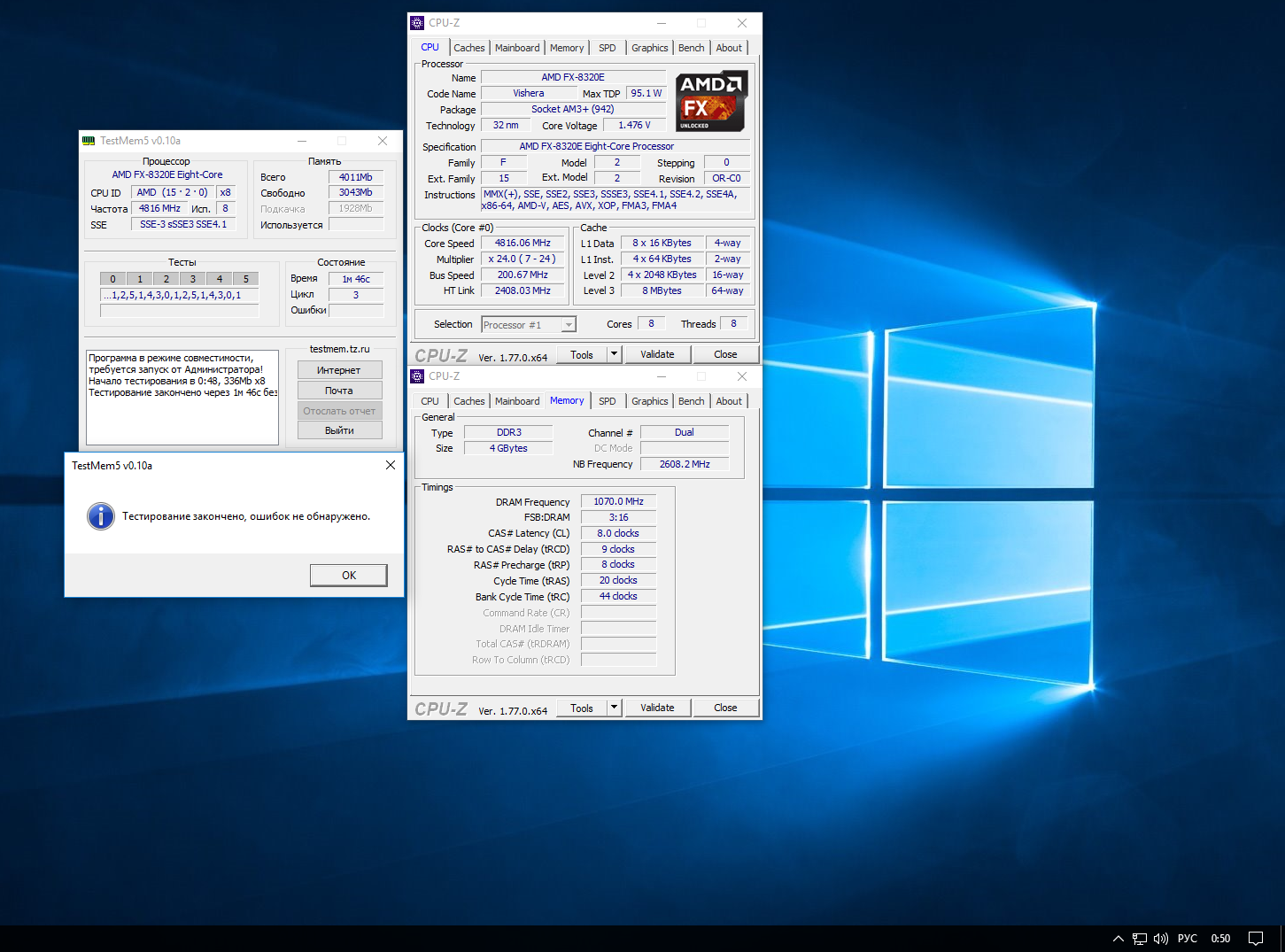Switch to CPU tab in lower CPU-Z window
Image resolution: width=1285 pixels, height=952 pixels.
(430, 401)
